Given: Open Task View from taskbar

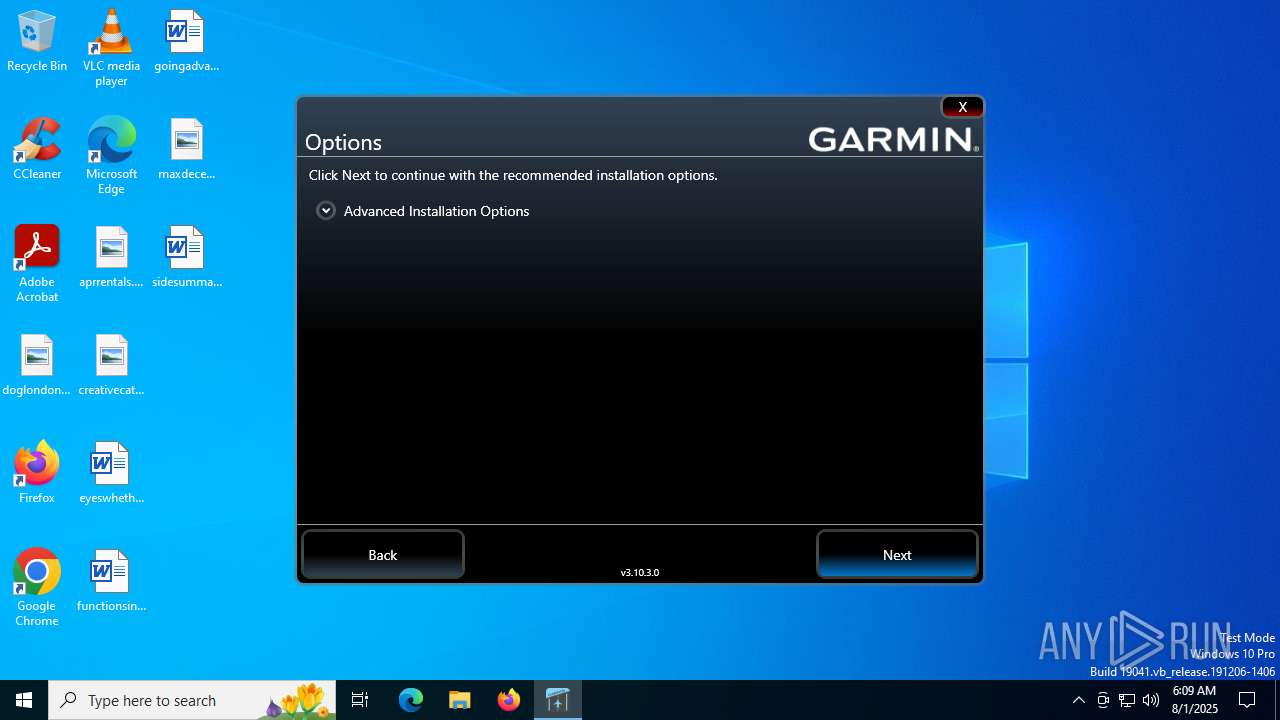Looking at the screenshot, I should coord(360,700).
